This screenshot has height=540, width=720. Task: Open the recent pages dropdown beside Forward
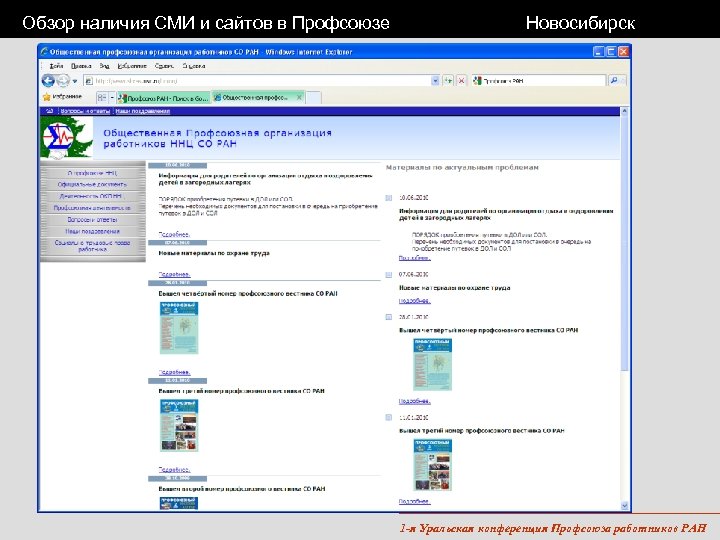75,81
